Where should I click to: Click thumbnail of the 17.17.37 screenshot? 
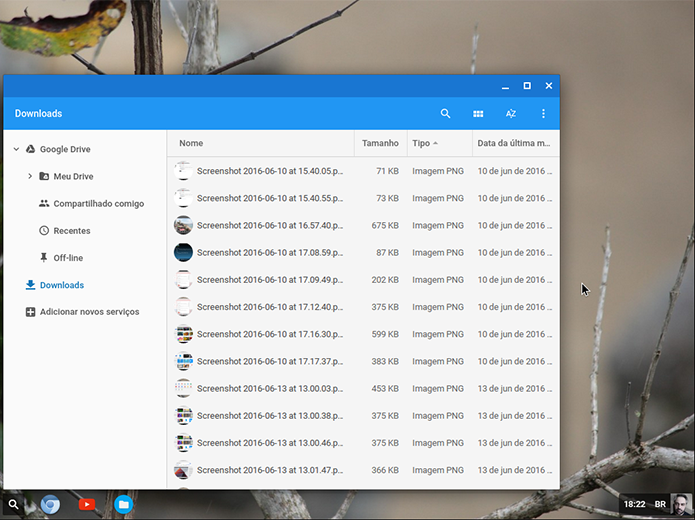183,361
